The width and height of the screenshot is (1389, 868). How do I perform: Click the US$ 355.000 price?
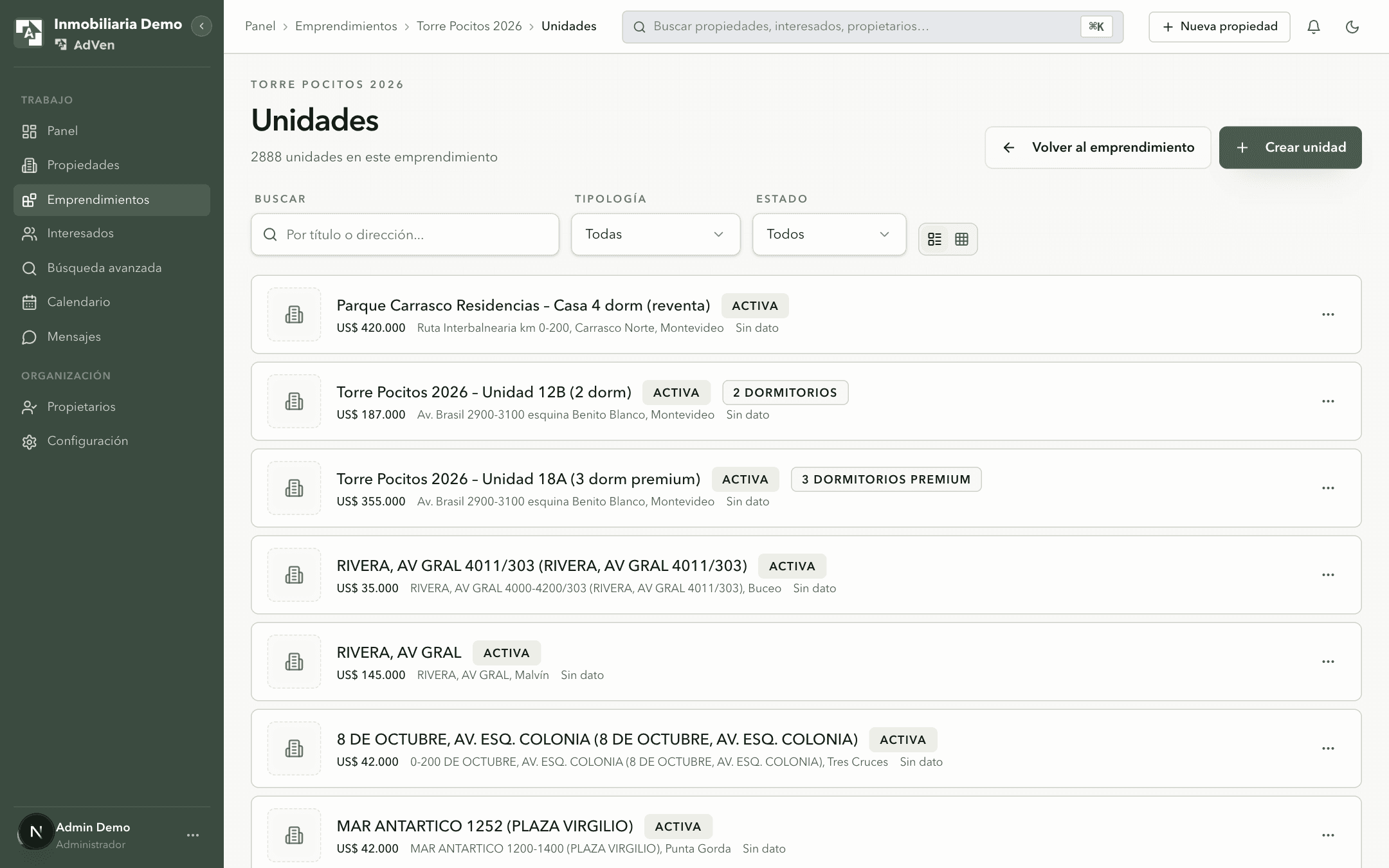(x=371, y=502)
